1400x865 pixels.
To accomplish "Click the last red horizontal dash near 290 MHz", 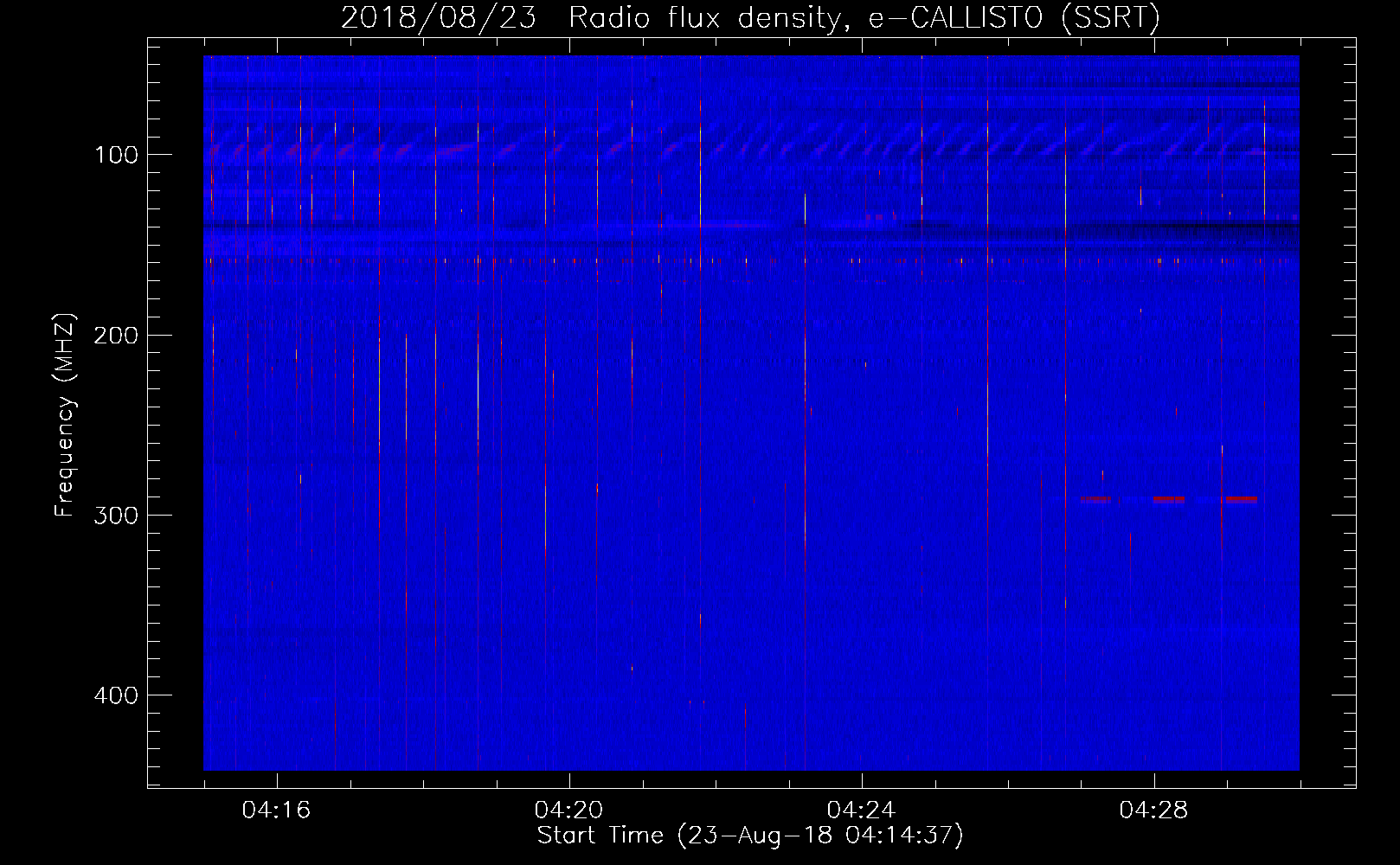I will pyautogui.click(x=1242, y=499).
